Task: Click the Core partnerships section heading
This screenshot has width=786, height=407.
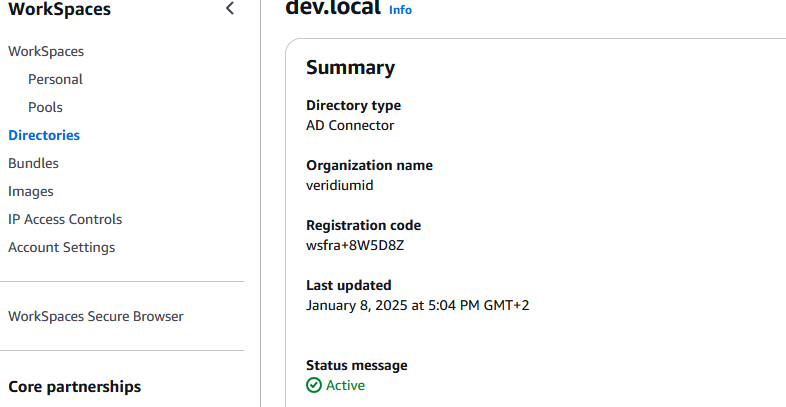Action: [x=74, y=386]
